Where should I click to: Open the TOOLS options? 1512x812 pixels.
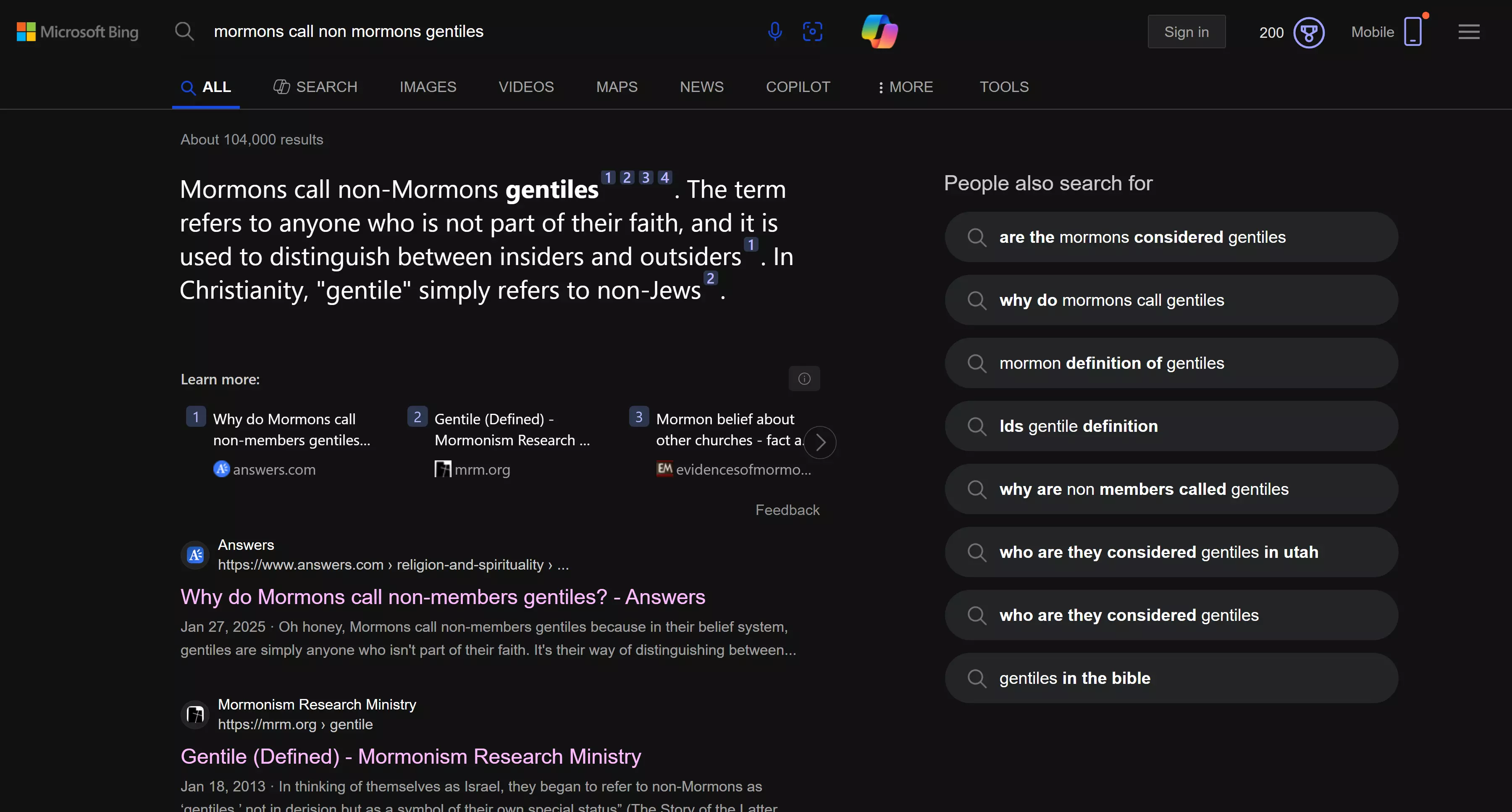click(1004, 87)
